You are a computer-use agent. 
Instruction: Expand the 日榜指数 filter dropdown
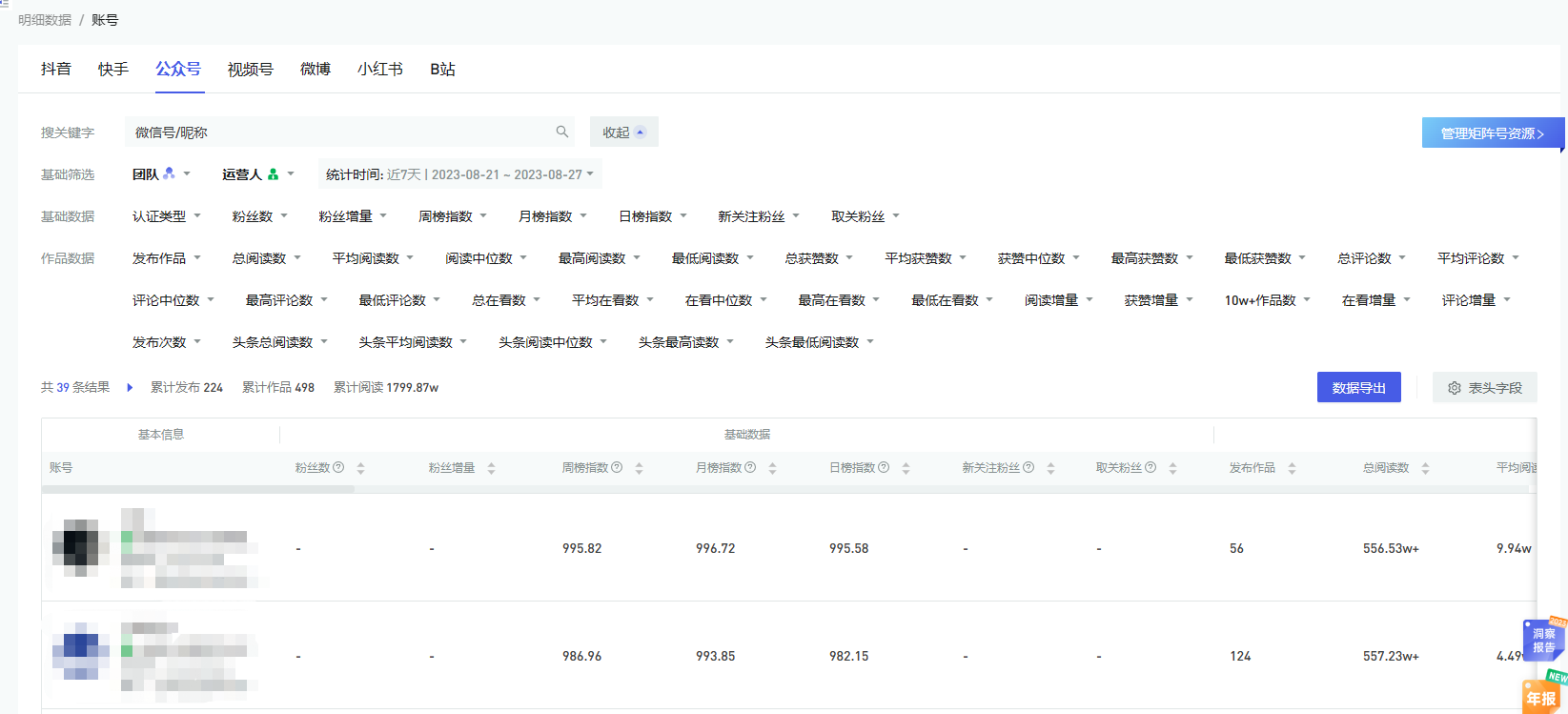point(653,215)
